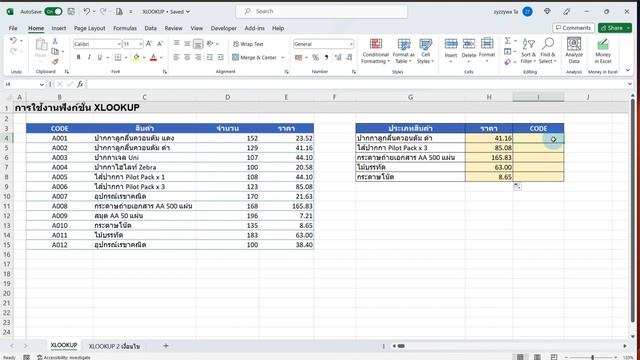This screenshot has height=360, width=640.
Task: Apply Comma Style format
Action: tap(326, 58)
